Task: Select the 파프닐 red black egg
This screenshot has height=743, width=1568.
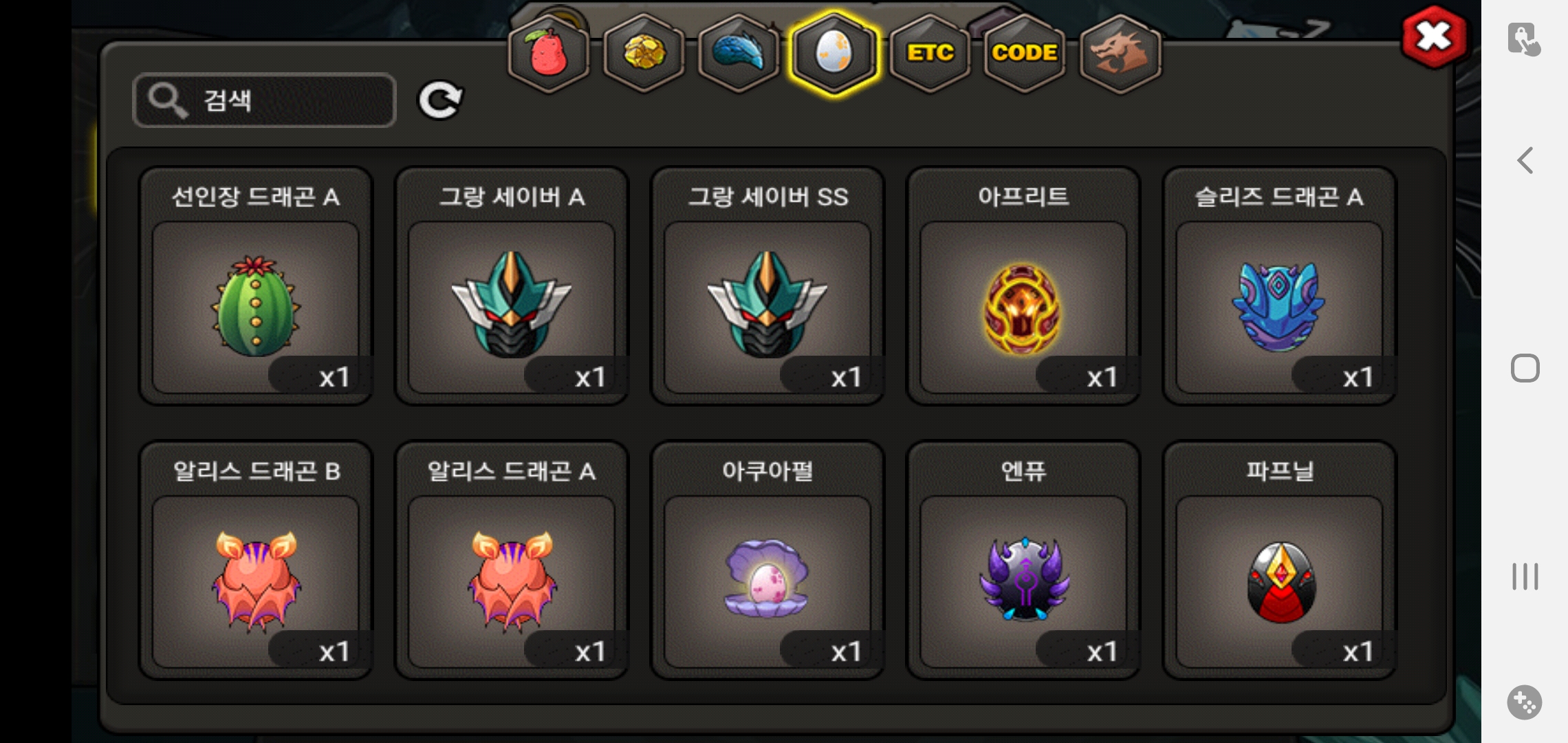Action: pyautogui.click(x=1279, y=561)
